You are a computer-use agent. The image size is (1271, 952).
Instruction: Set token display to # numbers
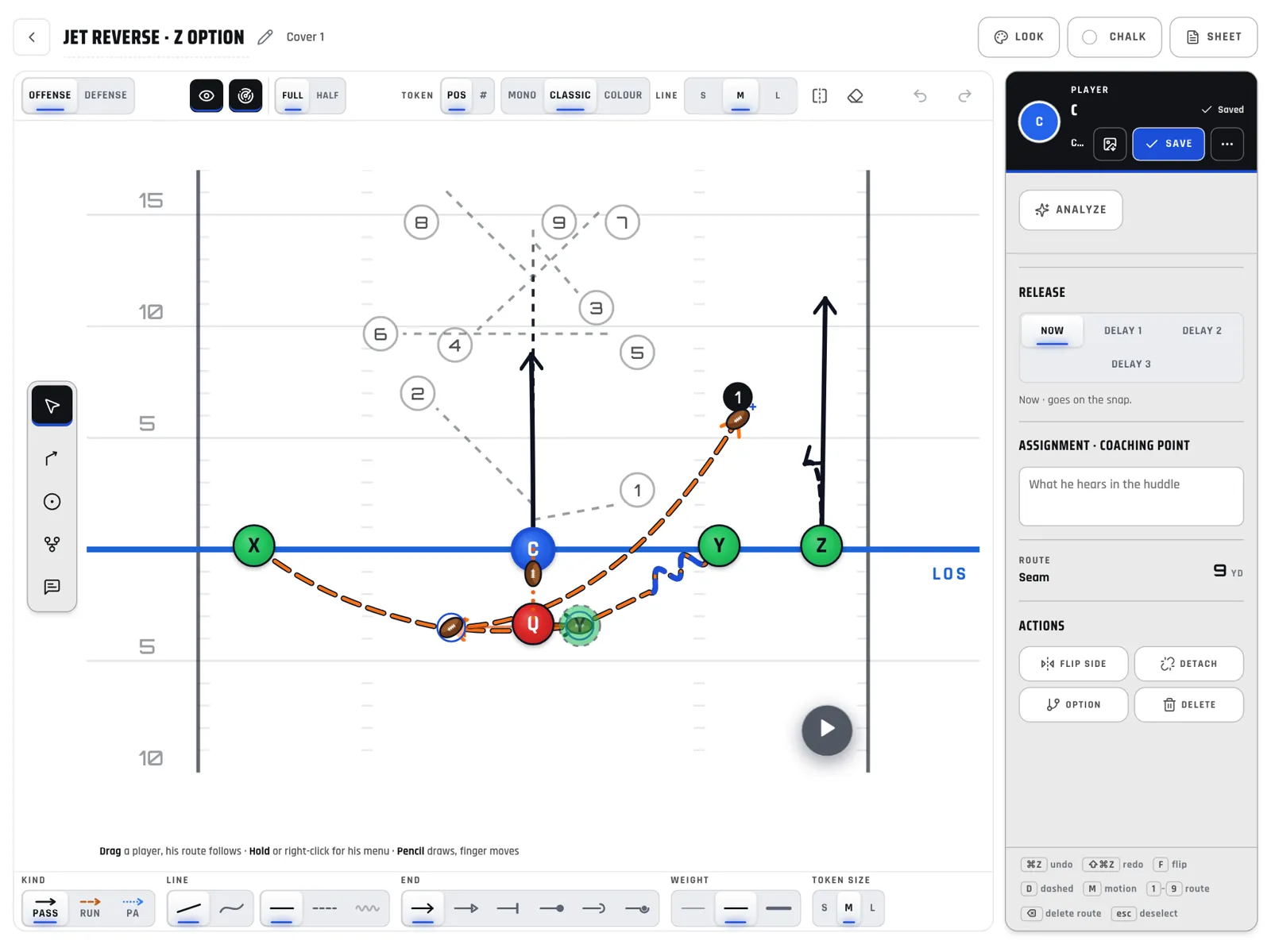(x=483, y=95)
